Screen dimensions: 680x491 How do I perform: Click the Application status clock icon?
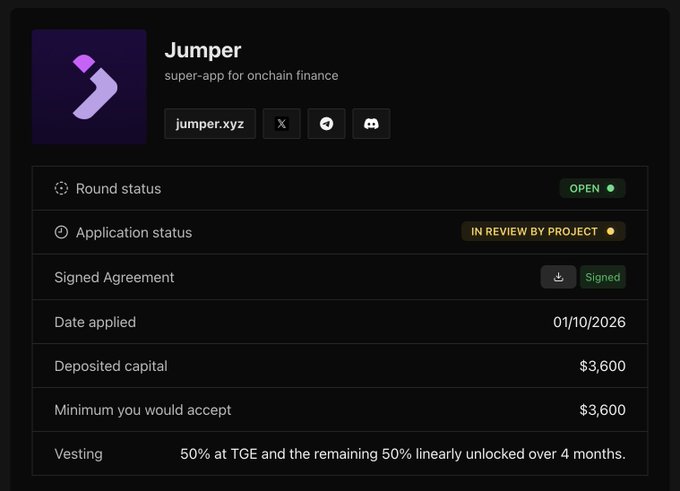(x=61, y=232)
